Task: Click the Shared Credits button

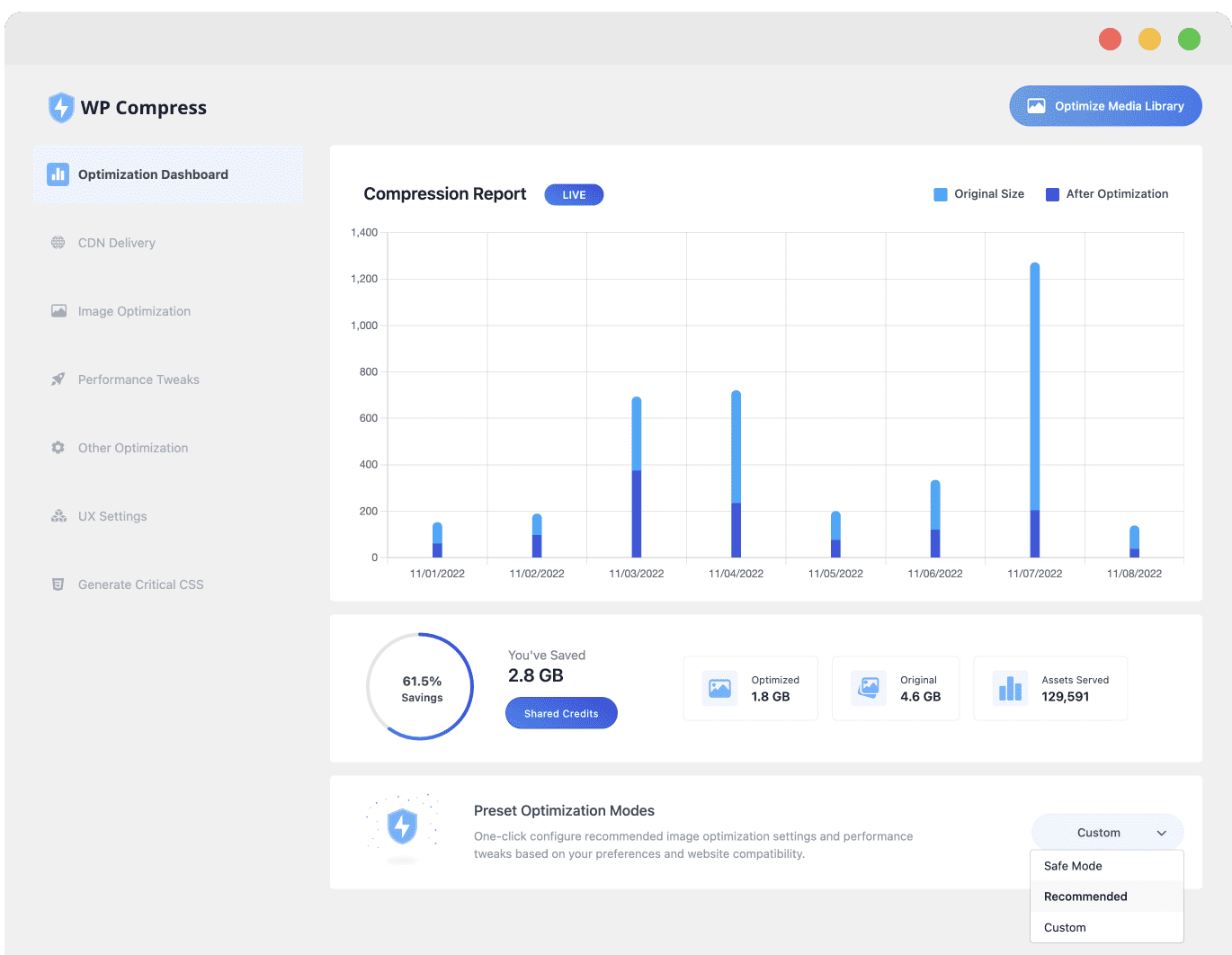Action: [x=562, y=713]
